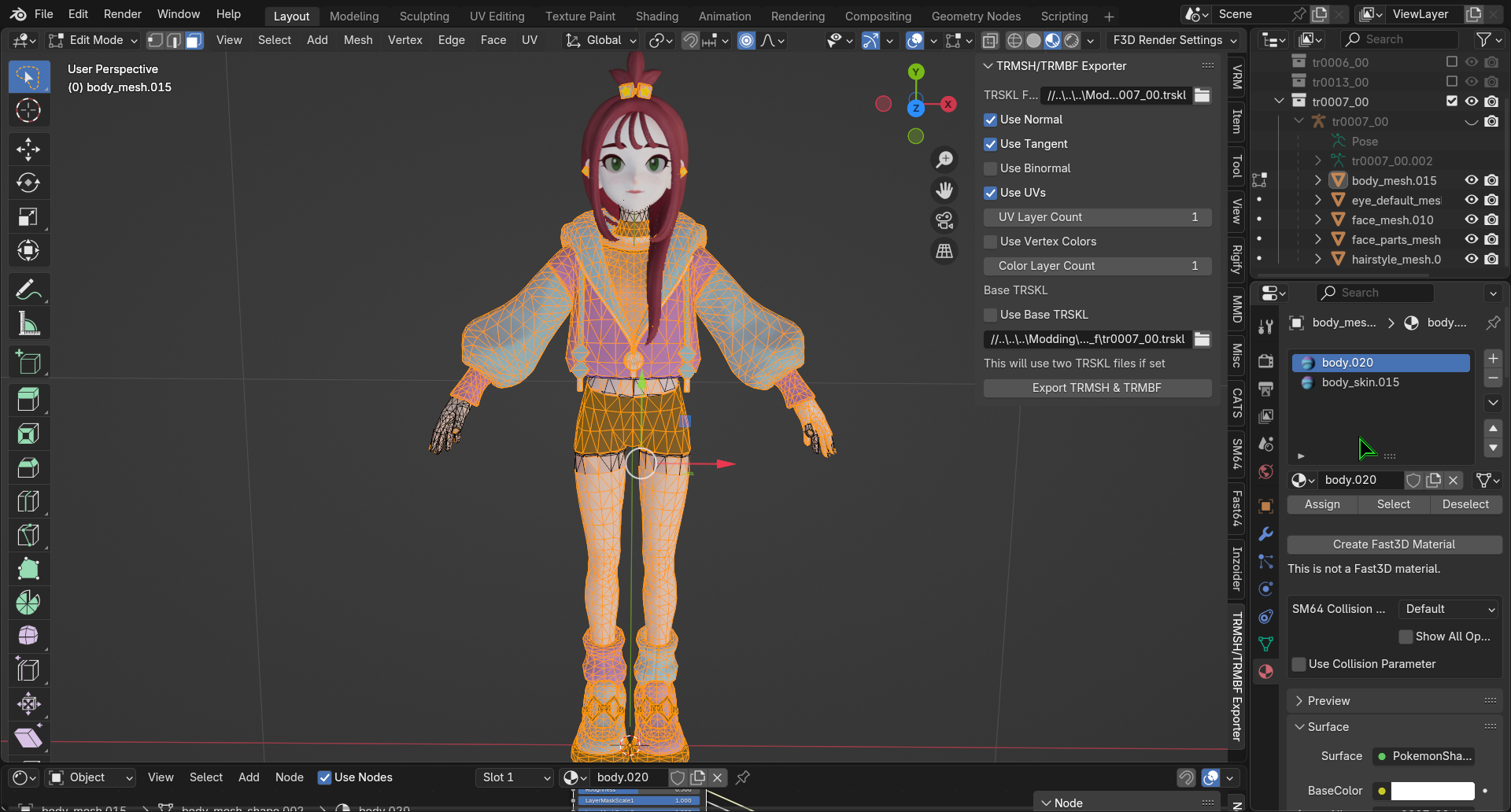Select the Extrude Region tool
The width and height of the screenshot is (1511, 812).
28,400
